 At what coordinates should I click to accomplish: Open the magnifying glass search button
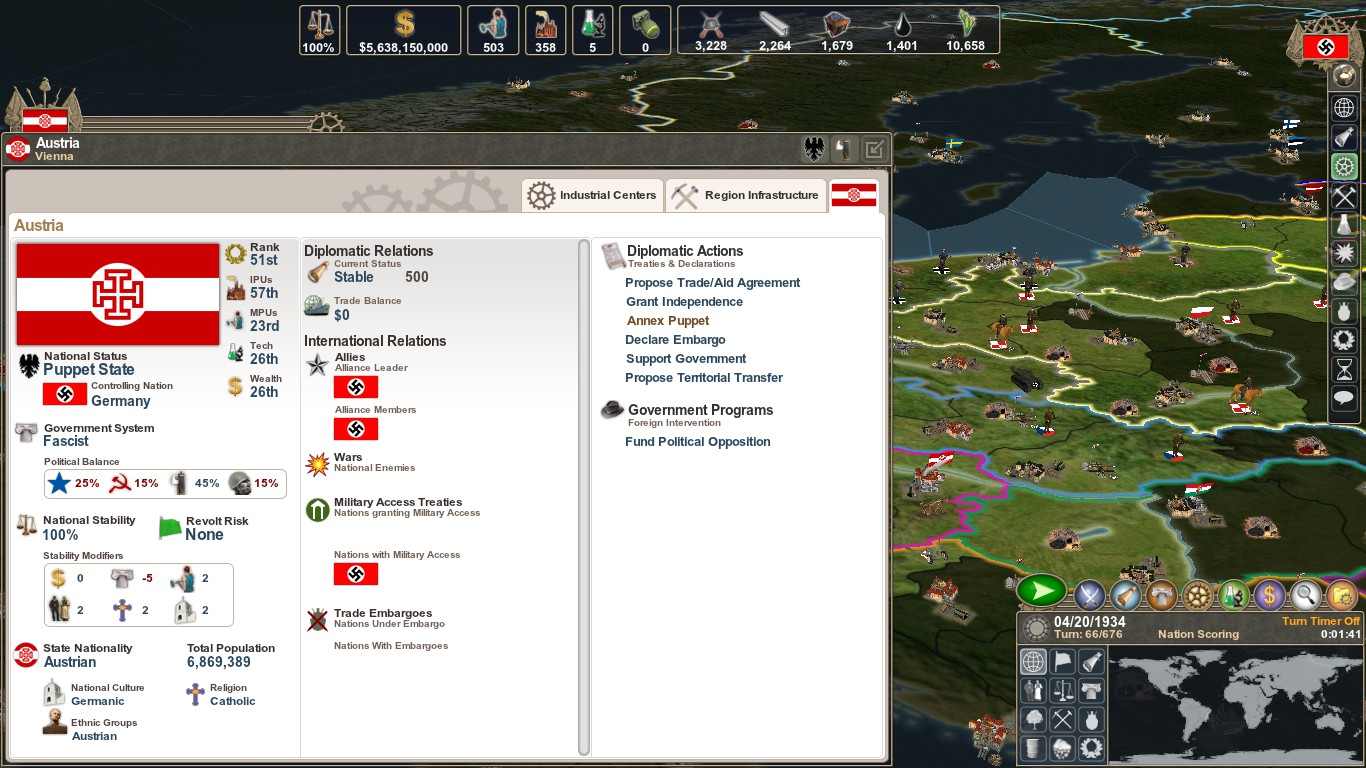pyautogui.click(x=1305, y=596)
